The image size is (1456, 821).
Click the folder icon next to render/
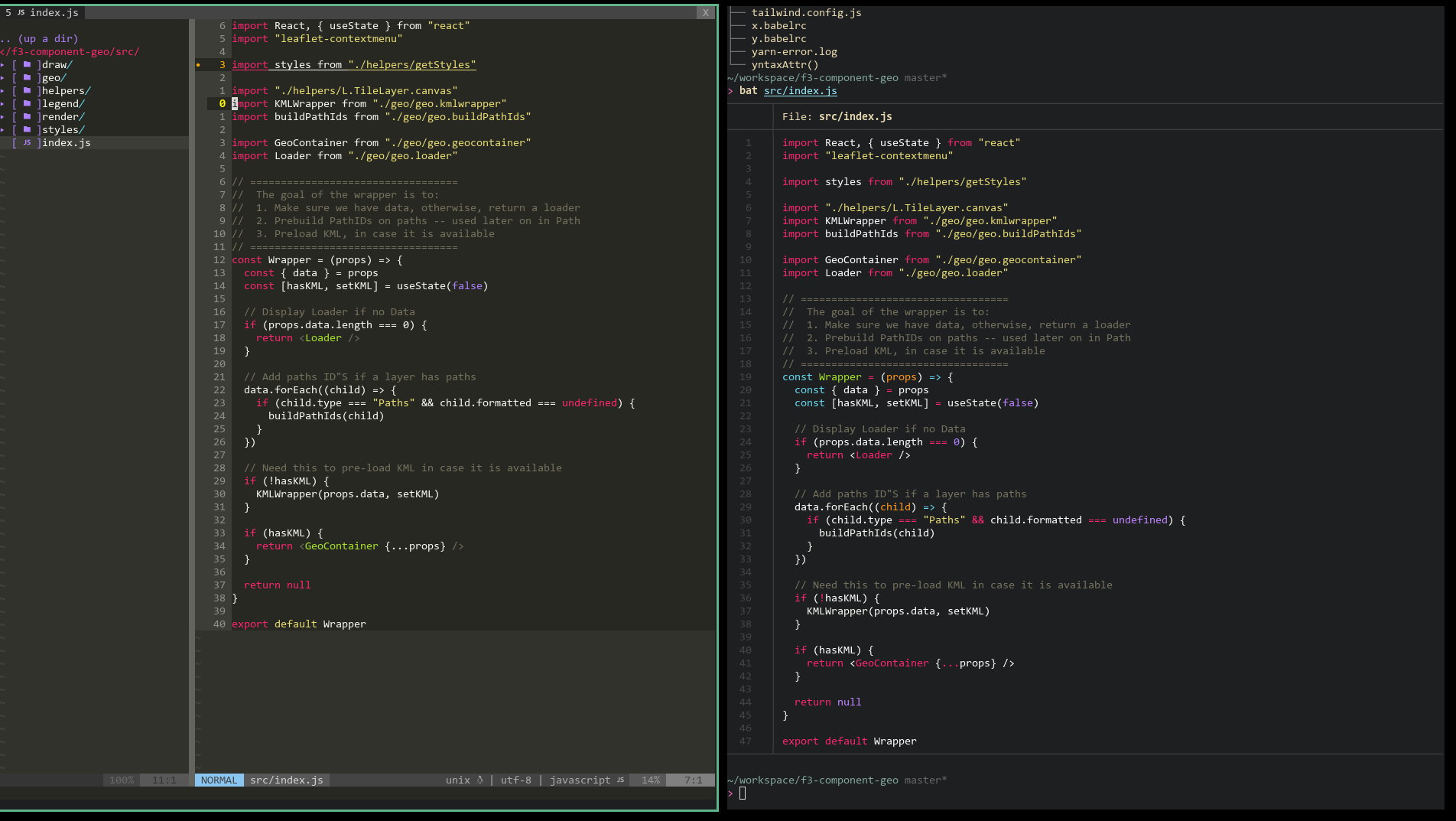27,116
